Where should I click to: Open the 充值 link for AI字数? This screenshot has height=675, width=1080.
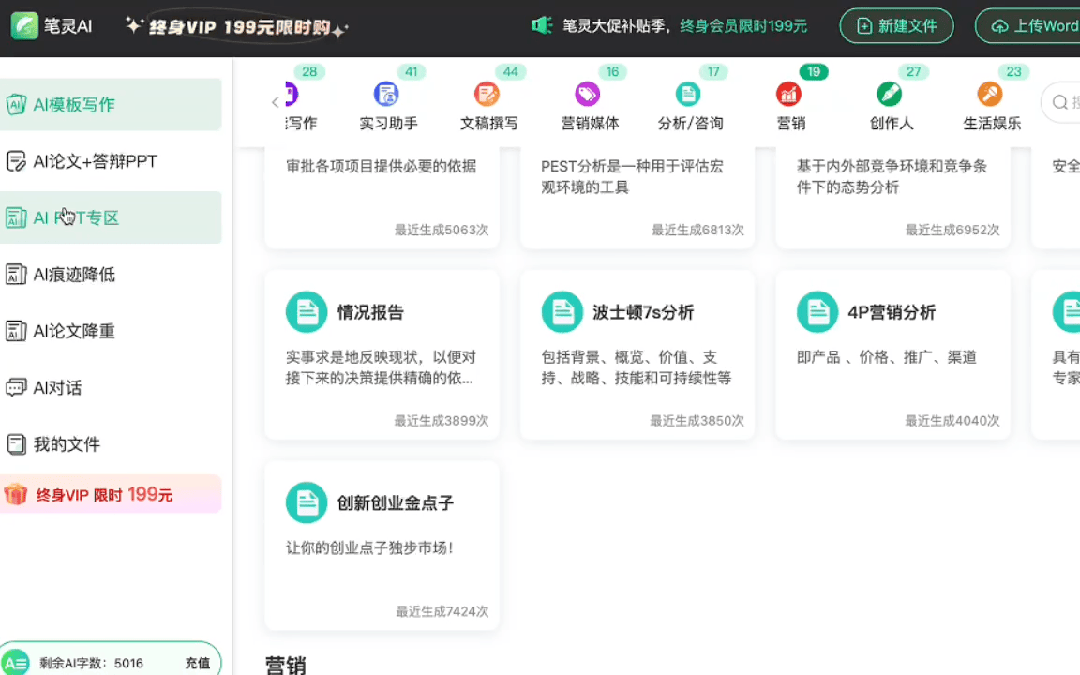pos(196,662)
